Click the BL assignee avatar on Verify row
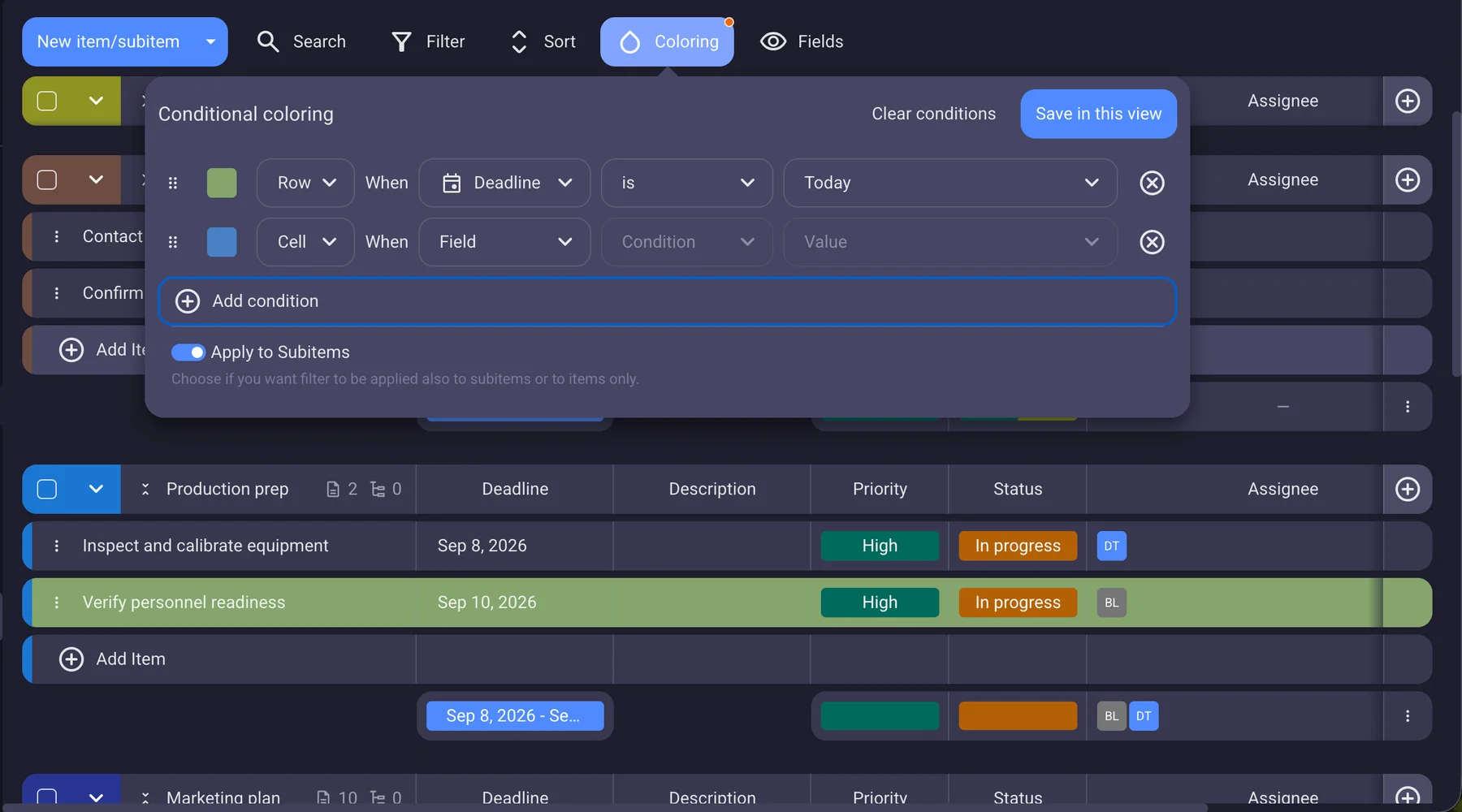This screenshot has height=812, width=1462. point(1111,603)
